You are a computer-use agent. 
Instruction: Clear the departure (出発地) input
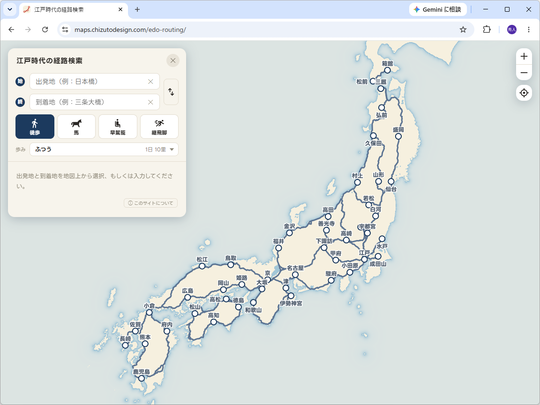[x=150, y=82]
